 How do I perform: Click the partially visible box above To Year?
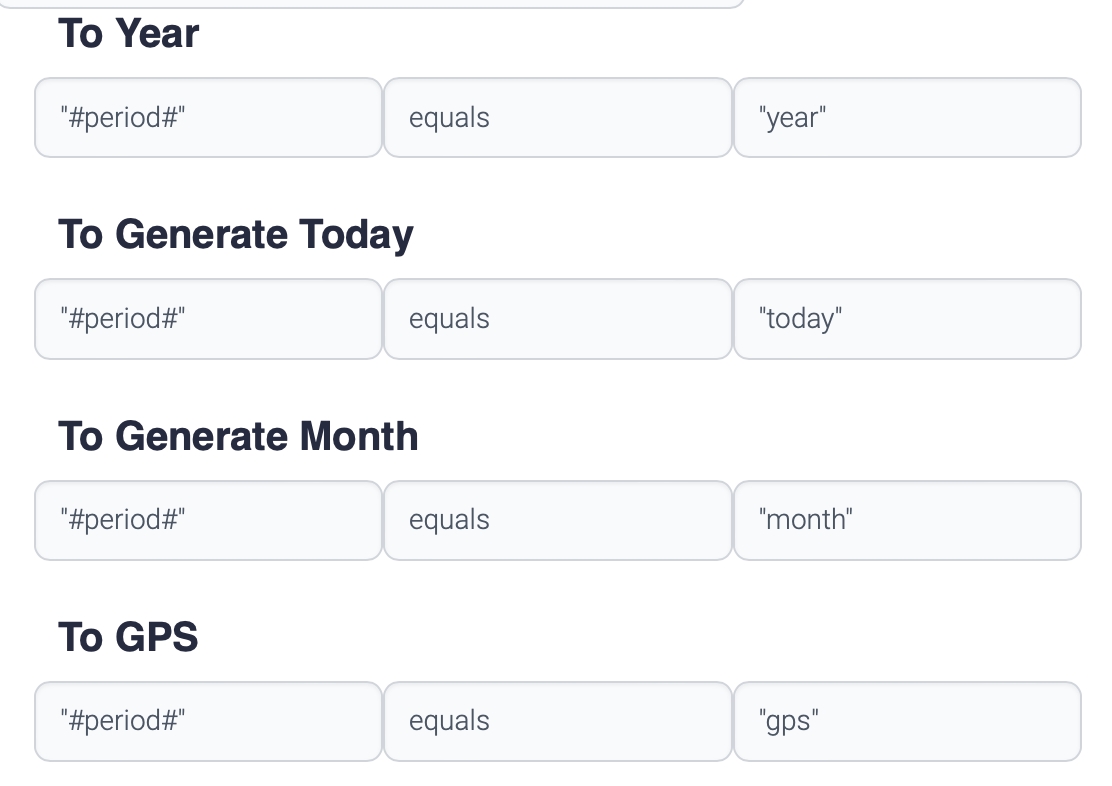point(390,3)
